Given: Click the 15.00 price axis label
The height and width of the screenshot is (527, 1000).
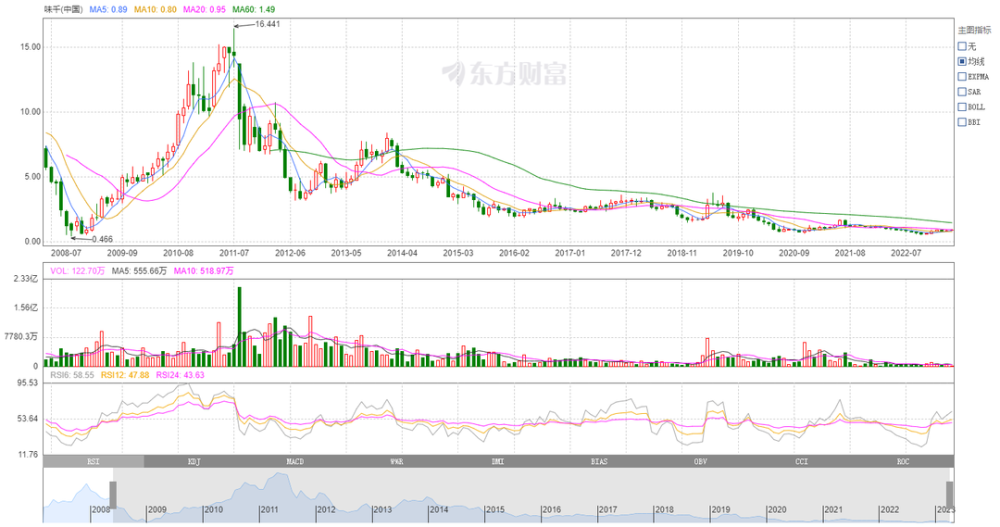Looking at the screenshot, I should [x=30, y=47].
